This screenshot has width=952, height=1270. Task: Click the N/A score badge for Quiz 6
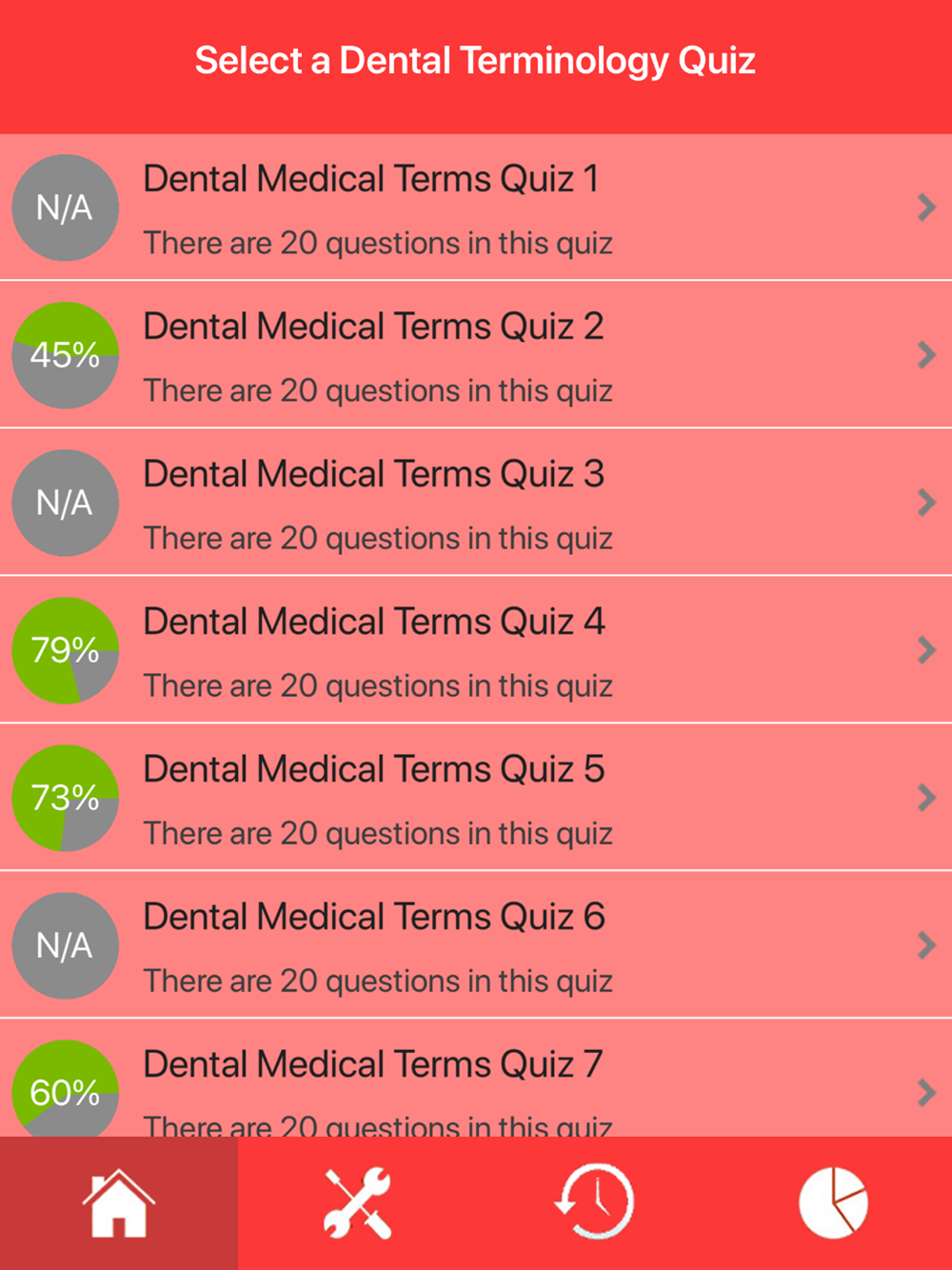[65, 945]
